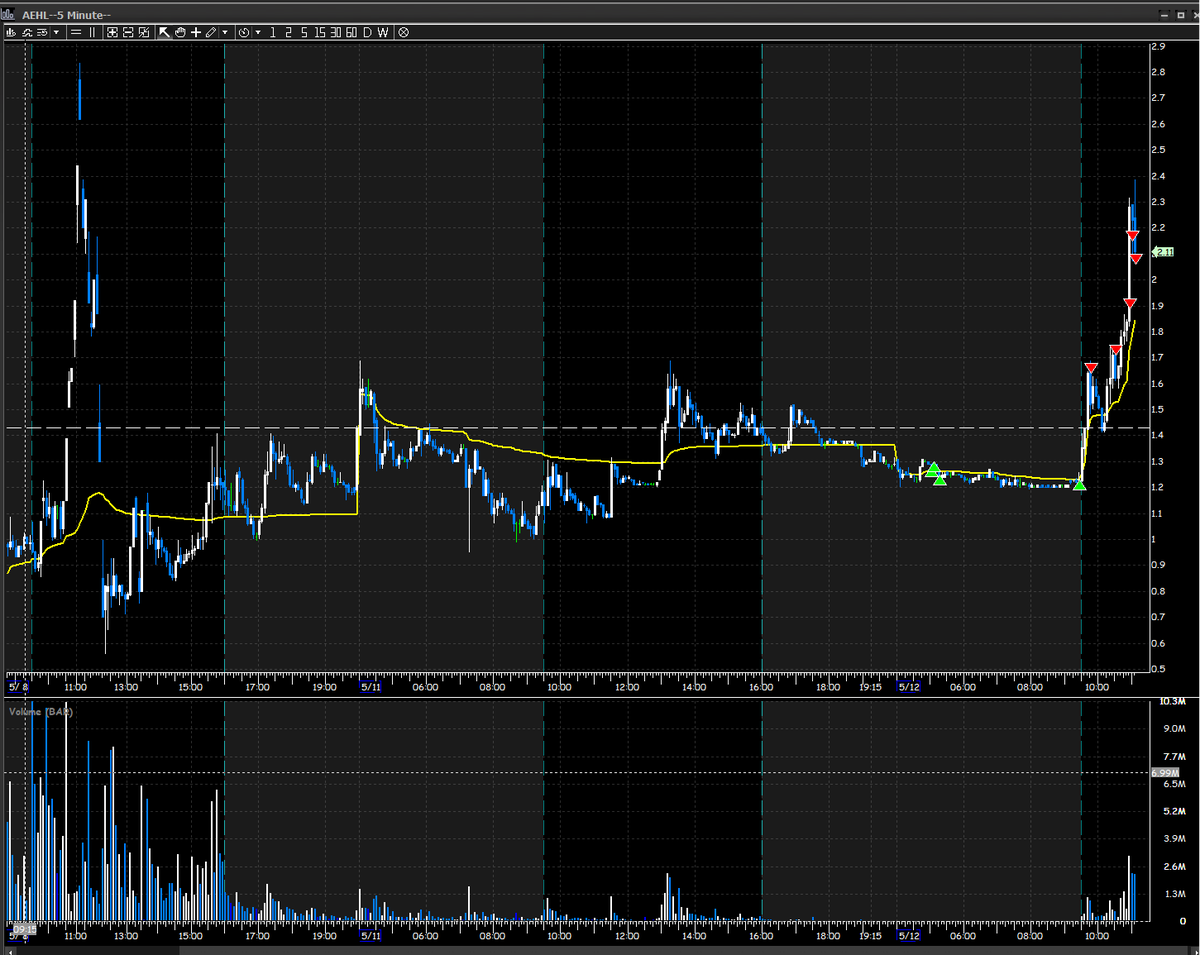Viewport: 1200px width, 955px height.
Task: Click the 6.99M volume level tag
Action: 1164,772
